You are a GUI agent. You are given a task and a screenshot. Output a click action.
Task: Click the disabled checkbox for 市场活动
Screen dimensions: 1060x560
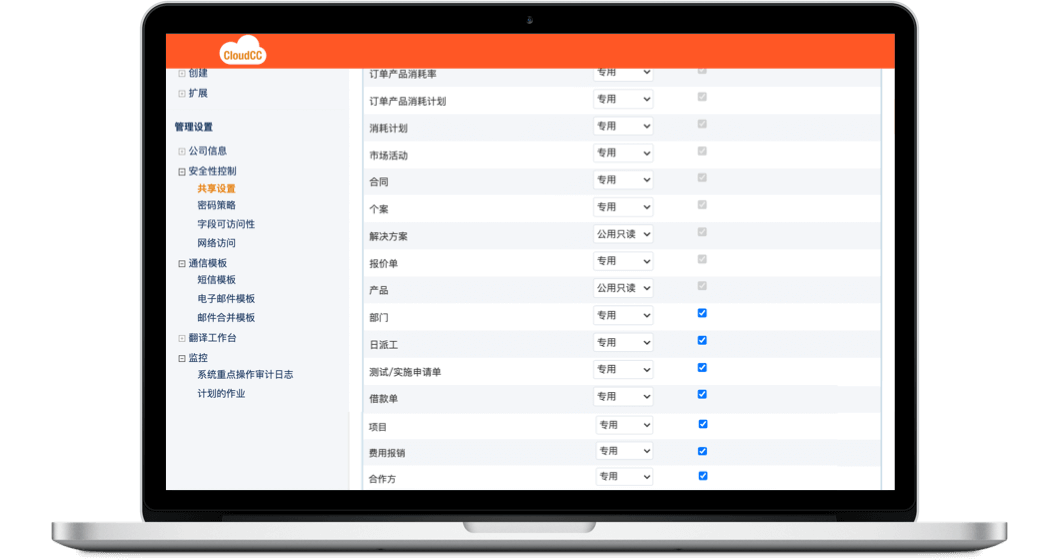click(x=702, y=151)
